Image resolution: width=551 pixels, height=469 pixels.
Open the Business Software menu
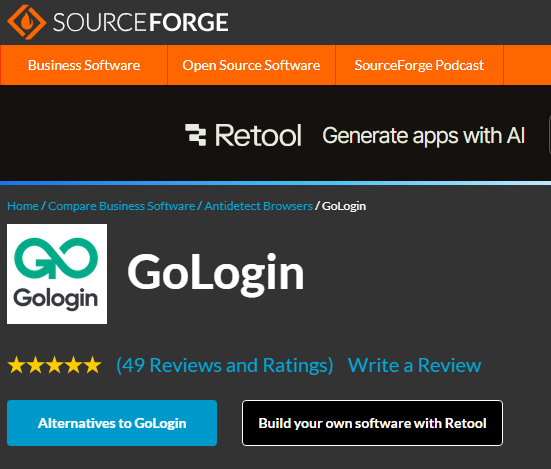coord(84,65)
